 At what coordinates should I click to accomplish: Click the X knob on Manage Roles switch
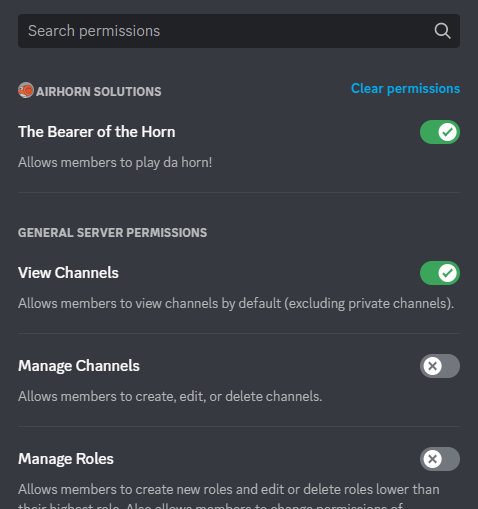[433, 459]
